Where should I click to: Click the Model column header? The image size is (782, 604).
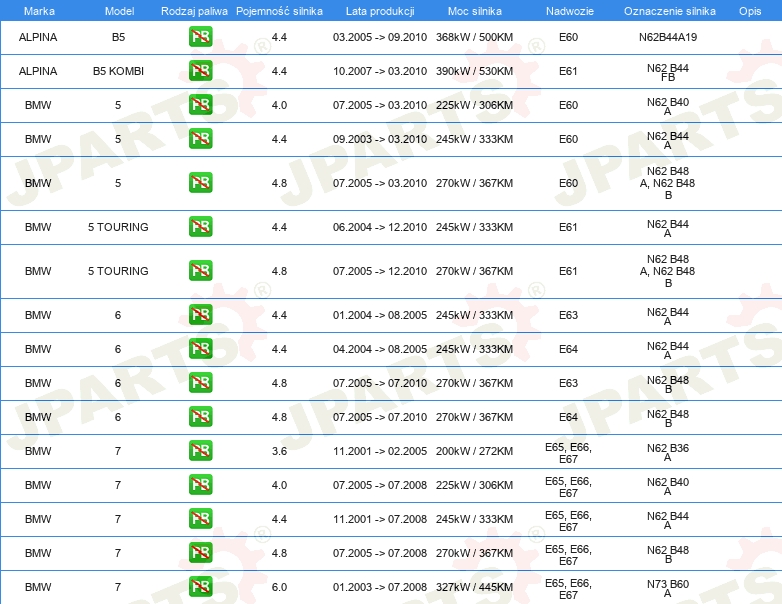click(119, 11)
